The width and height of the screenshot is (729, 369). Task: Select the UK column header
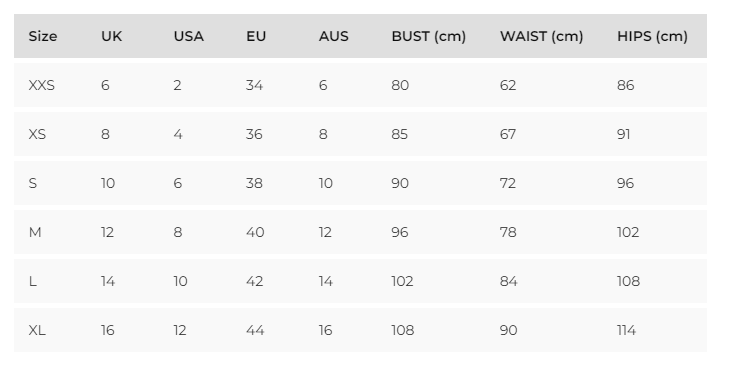(x=112, y=36)
